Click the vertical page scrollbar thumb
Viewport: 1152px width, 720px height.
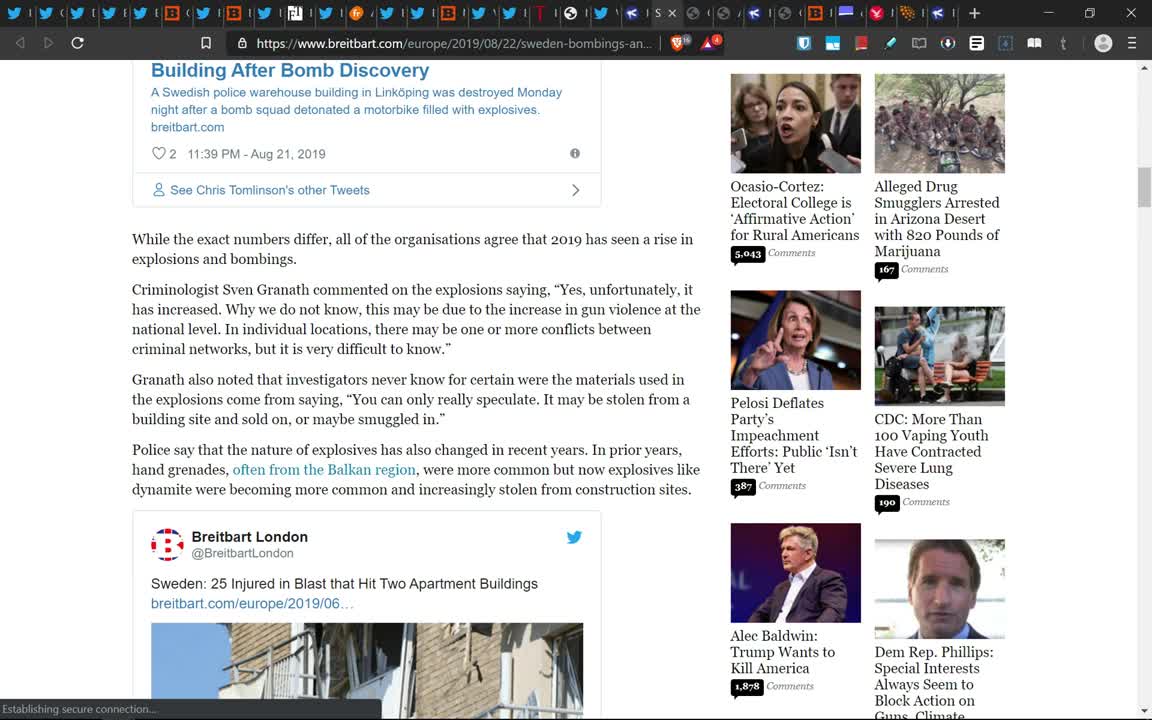(x=1144, y=187)
